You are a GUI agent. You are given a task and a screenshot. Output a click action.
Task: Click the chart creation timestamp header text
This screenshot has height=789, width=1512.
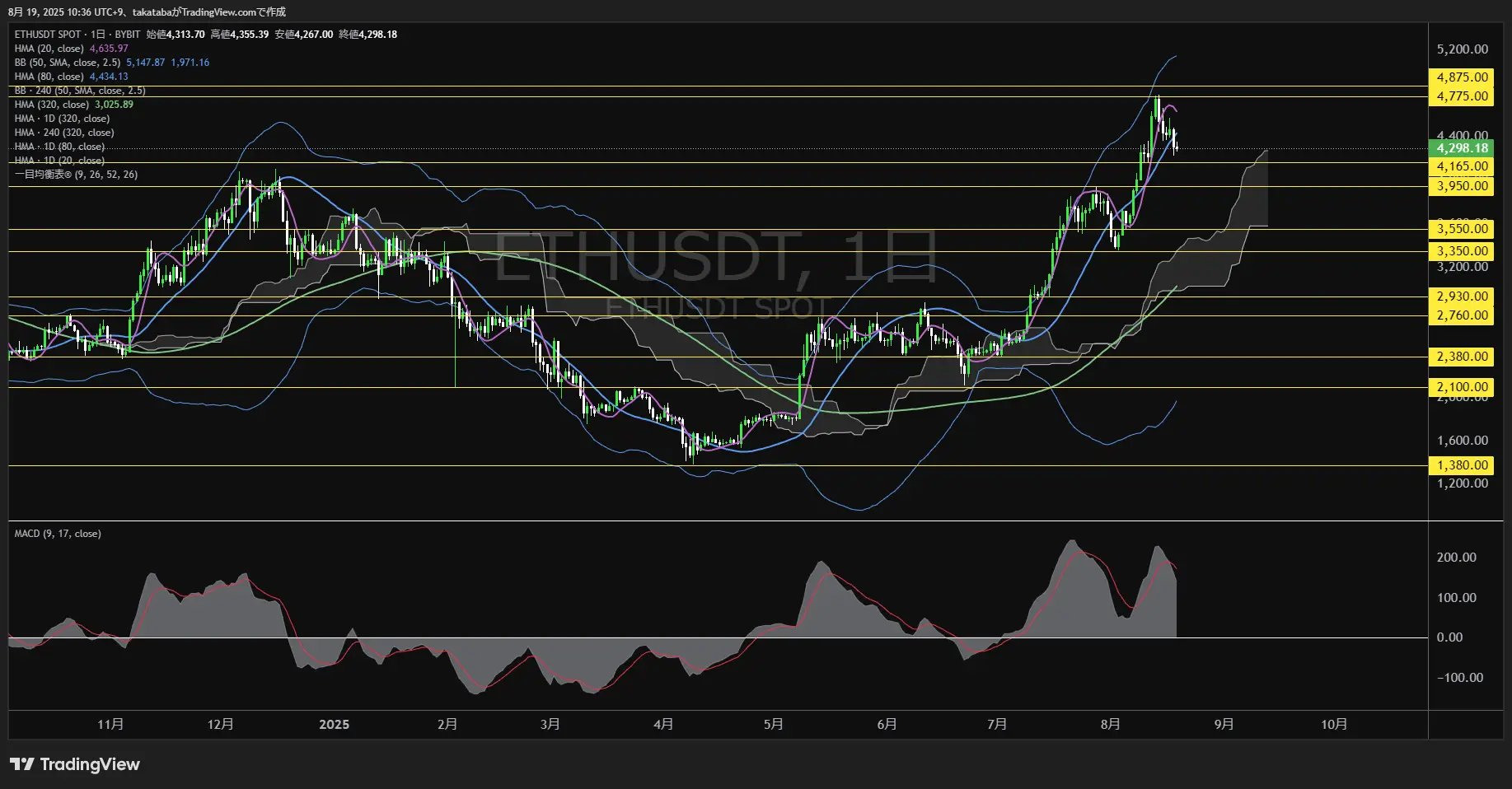coord(147,12)
